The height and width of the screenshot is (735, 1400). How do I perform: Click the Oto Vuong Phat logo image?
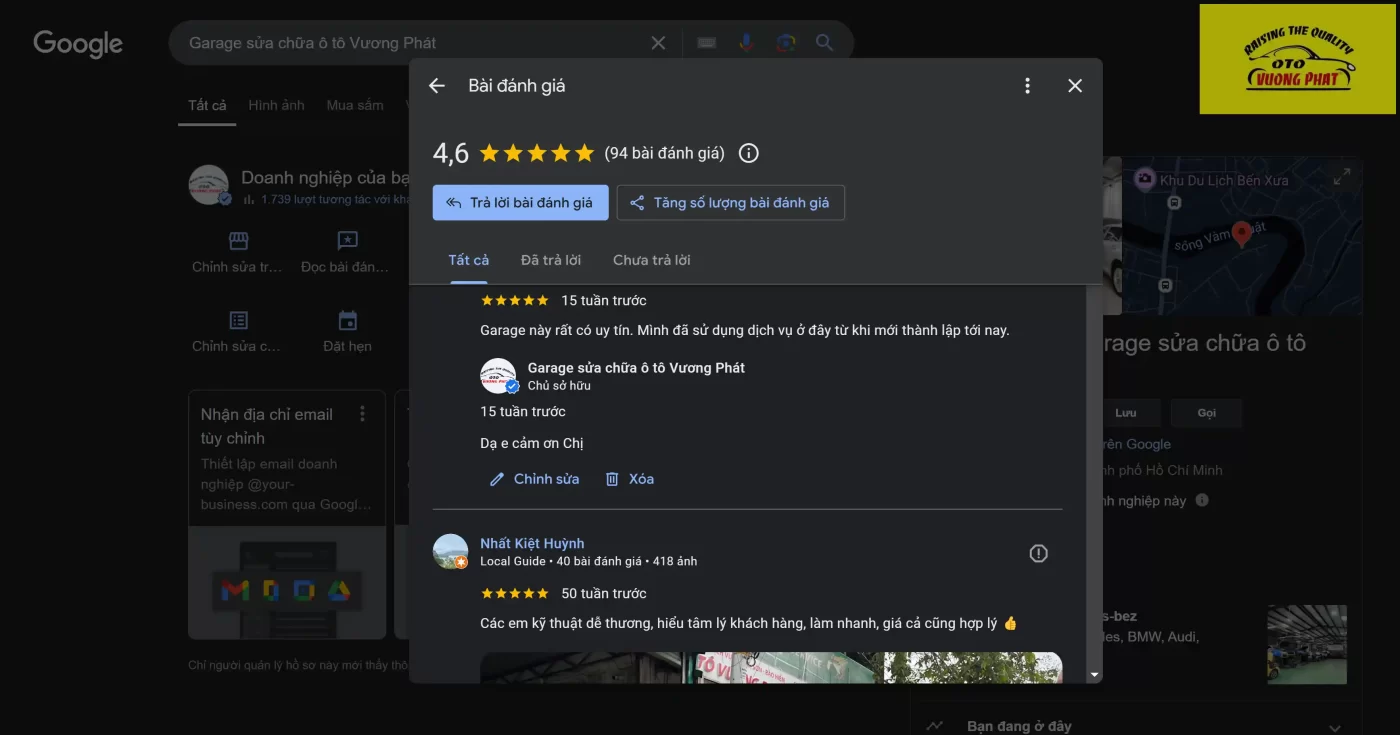tap(1297, 59)
